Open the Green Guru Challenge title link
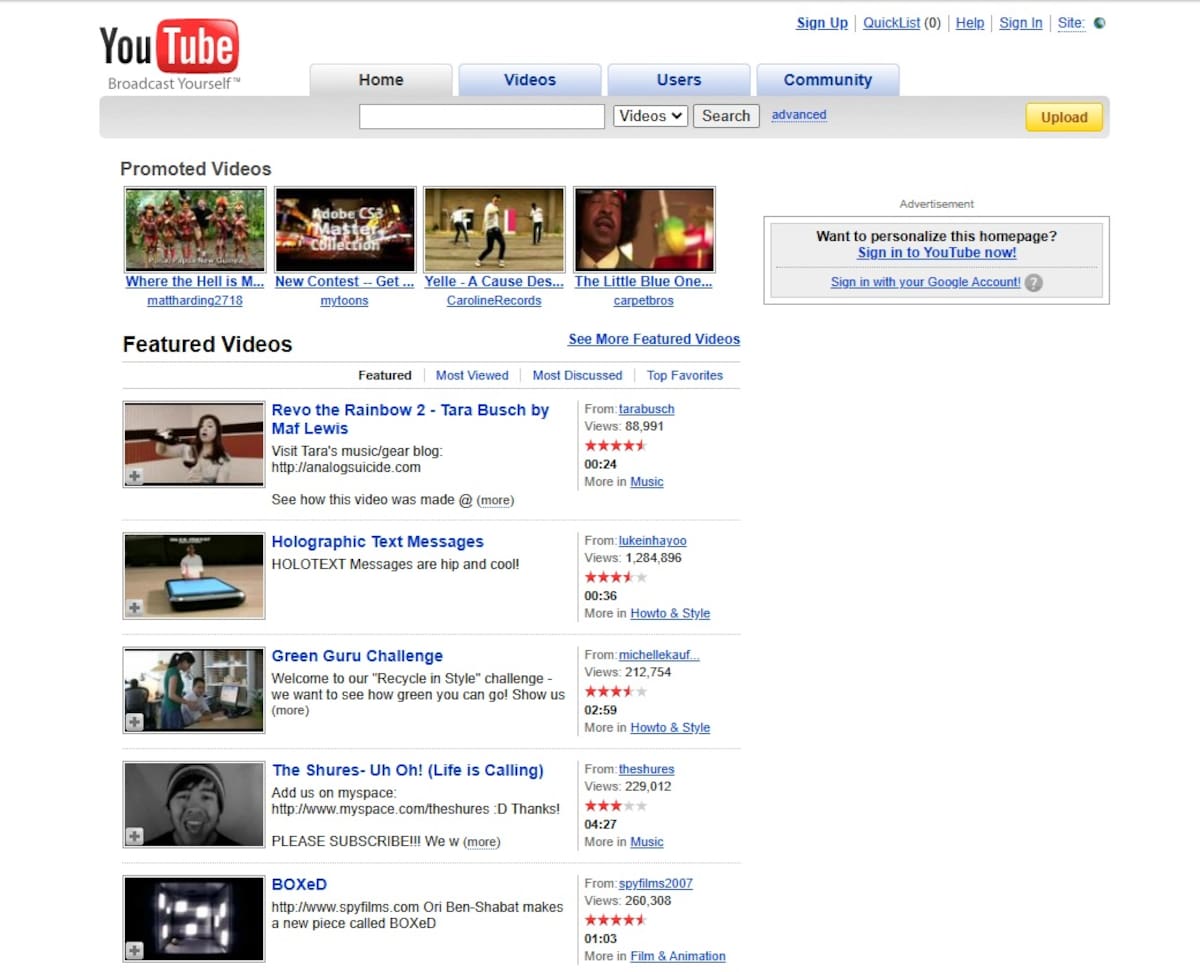Viewport: 1200px width, 972px height. [357, 656]
